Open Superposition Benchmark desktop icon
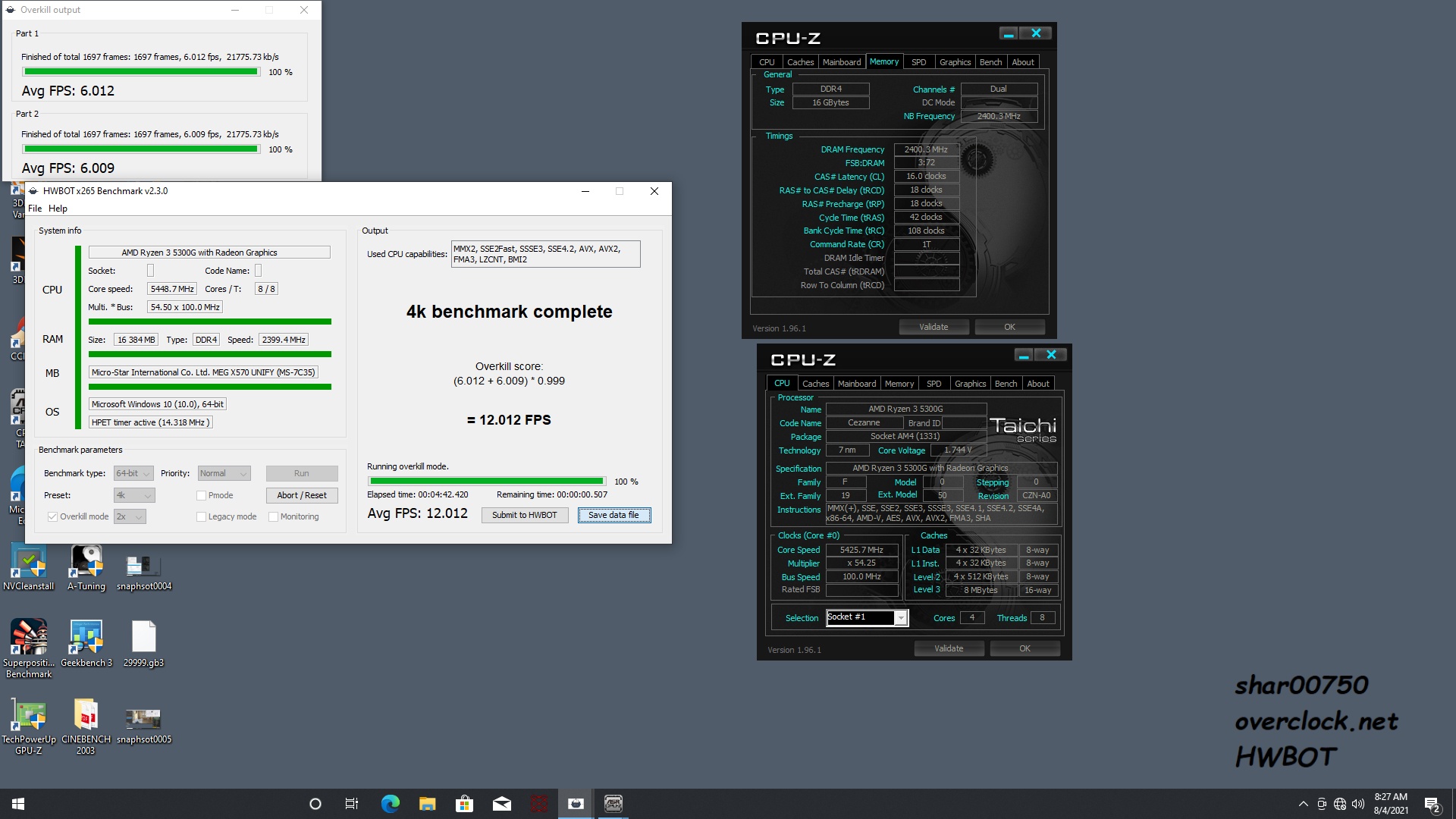Viewport: 1456px width, 819px height. (x=29, y=648)
